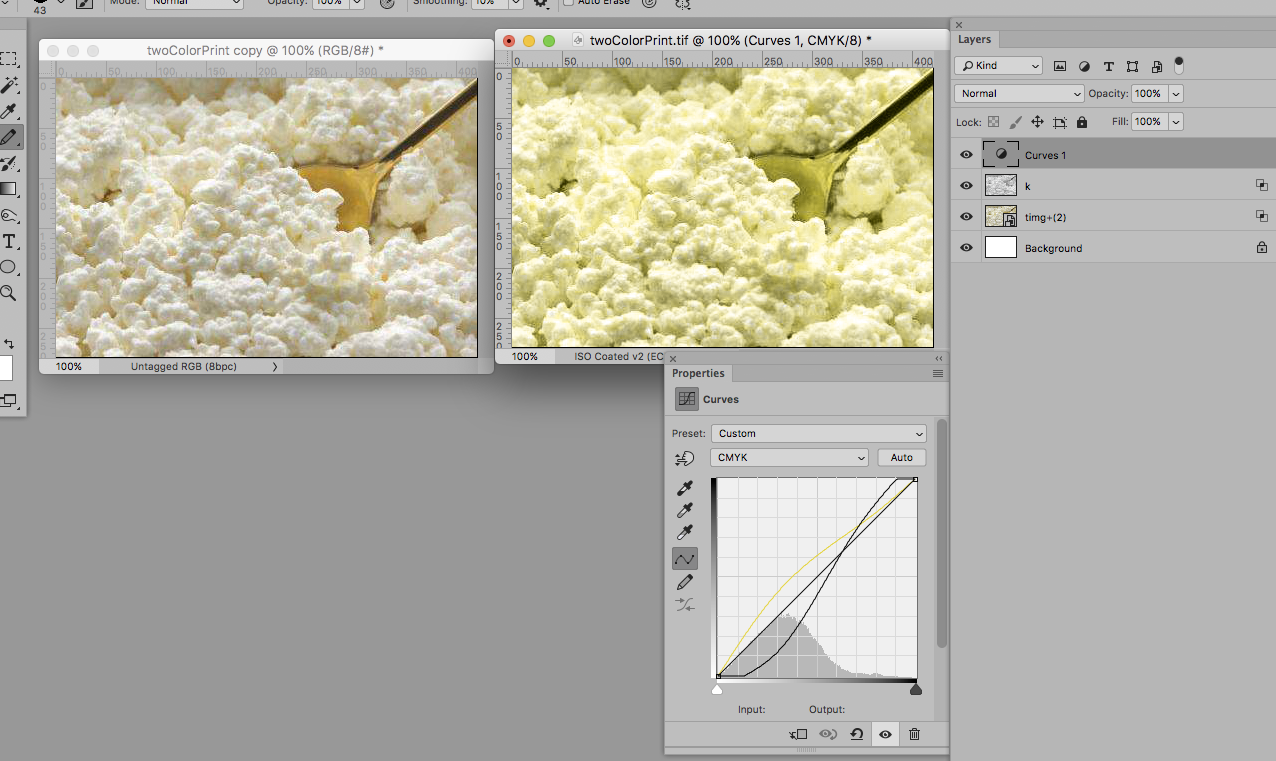Open the Preset dropdown showing Custom
This screenshot has width=1276, height=761.
tap(818, 433)
